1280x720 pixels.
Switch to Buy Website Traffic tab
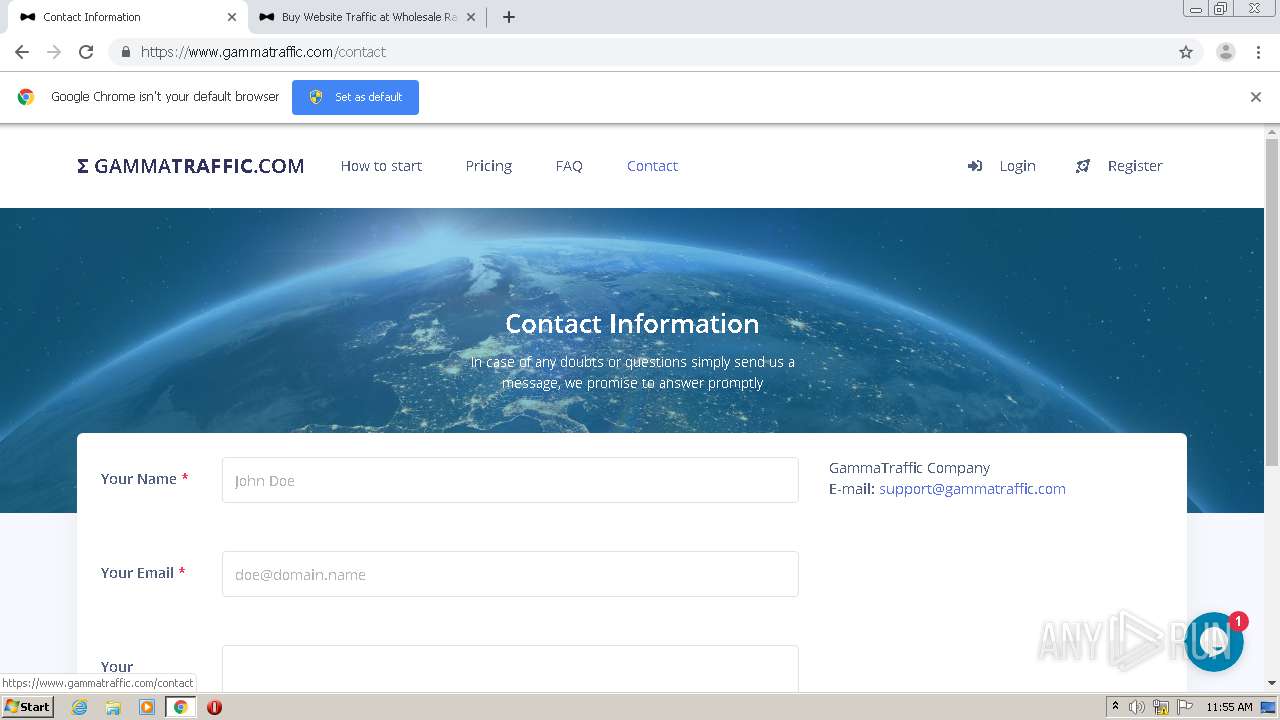point(369,17)
